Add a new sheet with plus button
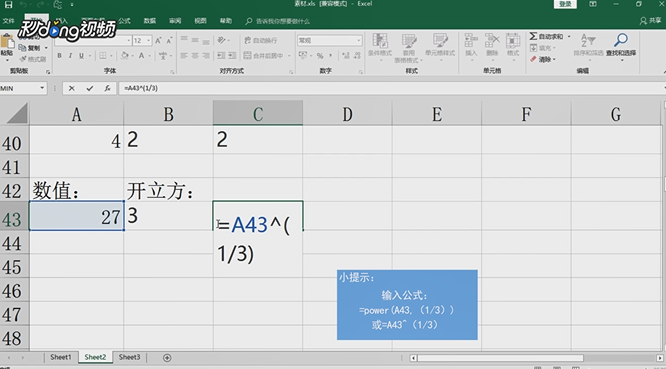Screen dimensions: 666x369 tap(167, 358)
